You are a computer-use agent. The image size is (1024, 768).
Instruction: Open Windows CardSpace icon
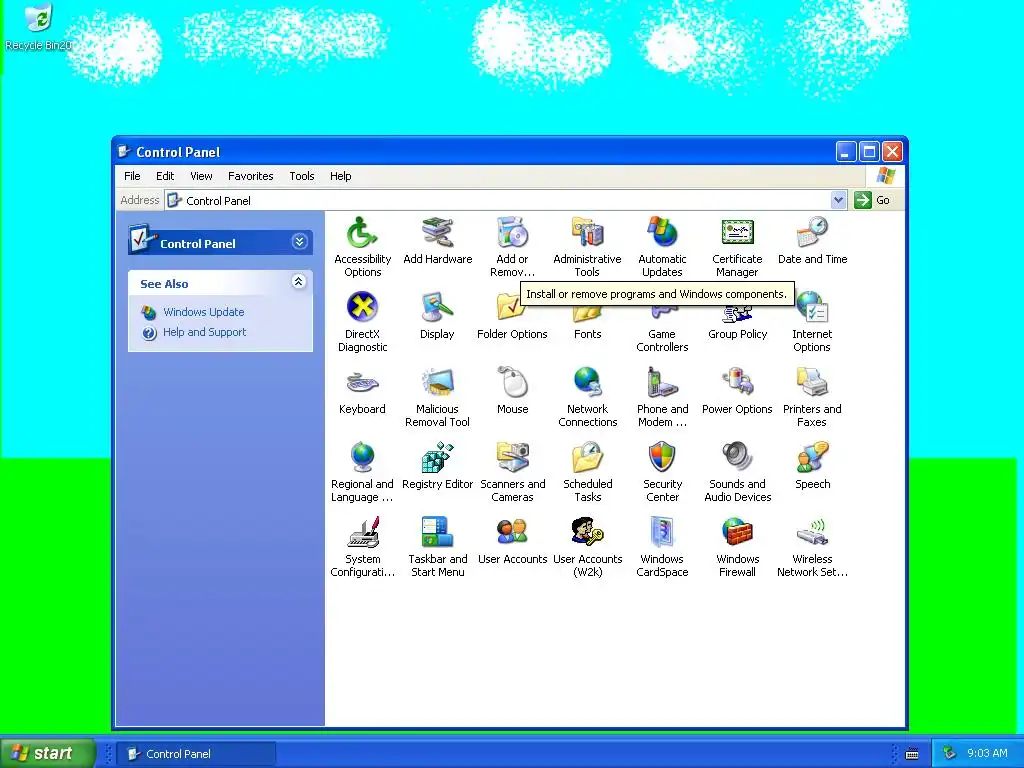tap(662, 533)
